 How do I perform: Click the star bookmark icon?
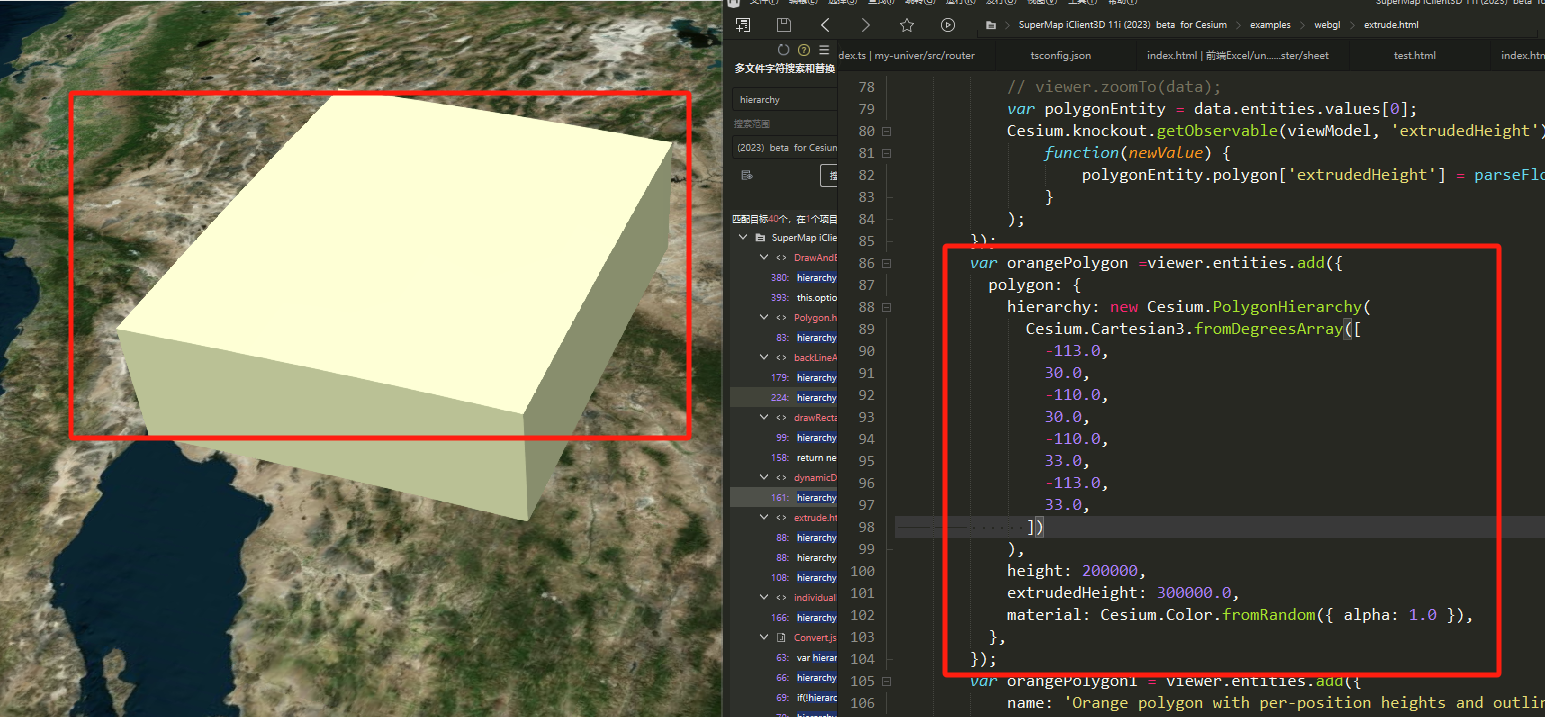[907, 25]
